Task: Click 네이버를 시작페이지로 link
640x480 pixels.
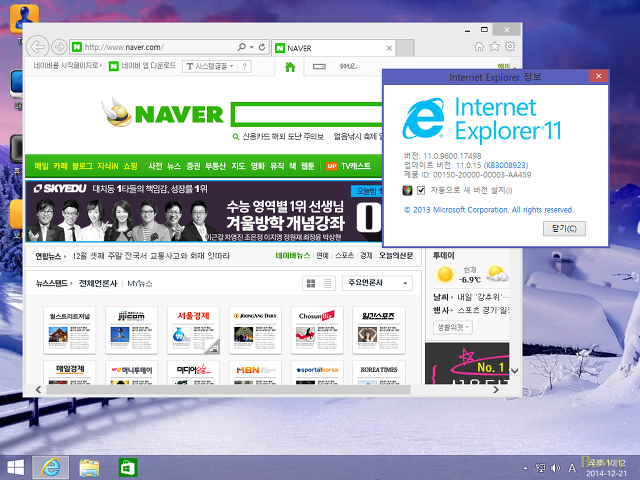Action: click(x=68, y=65)
